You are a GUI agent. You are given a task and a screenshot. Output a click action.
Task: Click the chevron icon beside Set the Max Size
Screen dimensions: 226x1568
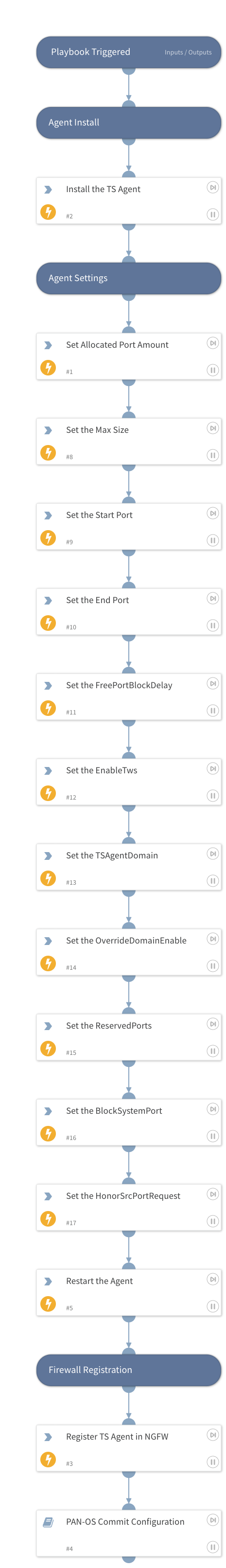(48, 430)
